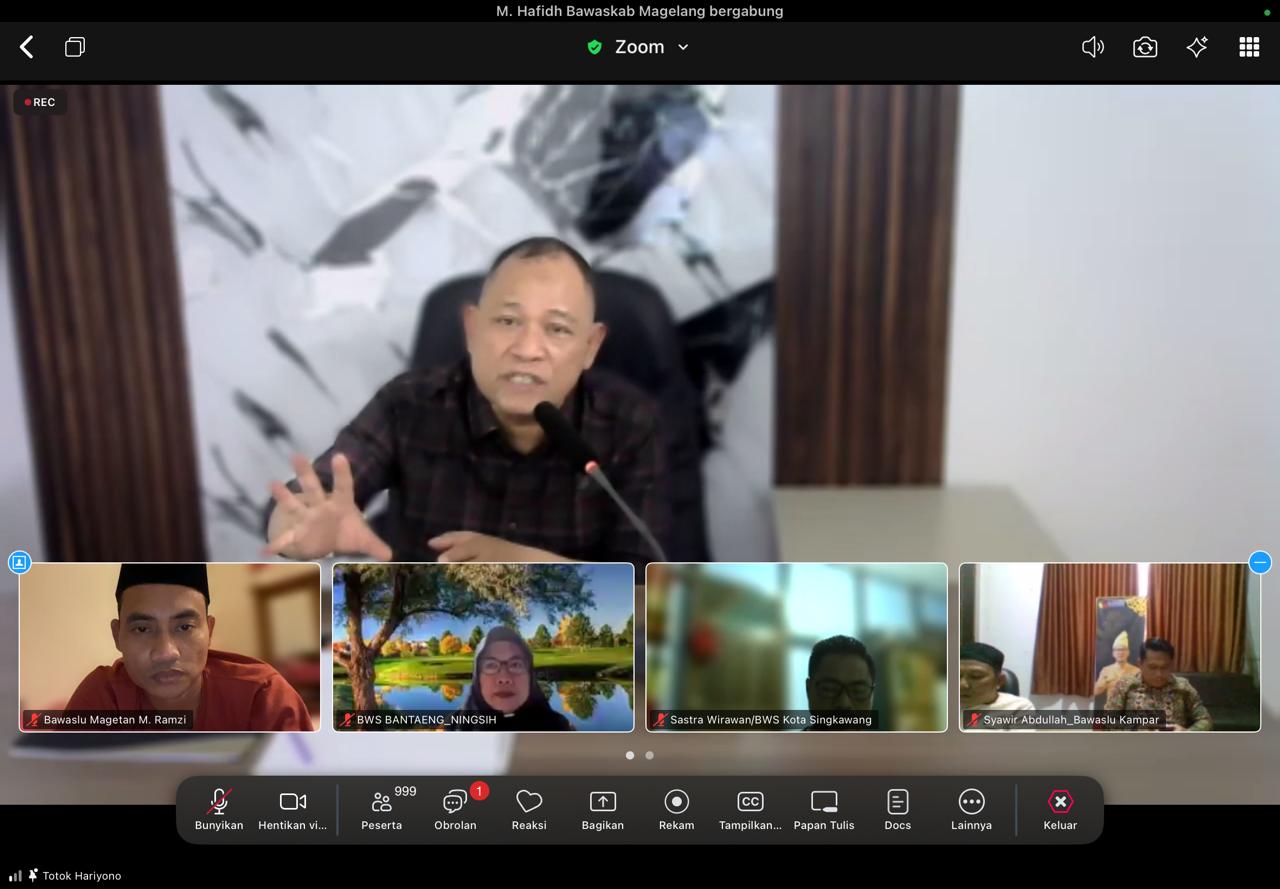
Task: Toggle captions with Tampilkan CC button
Action: pos(750,809)
